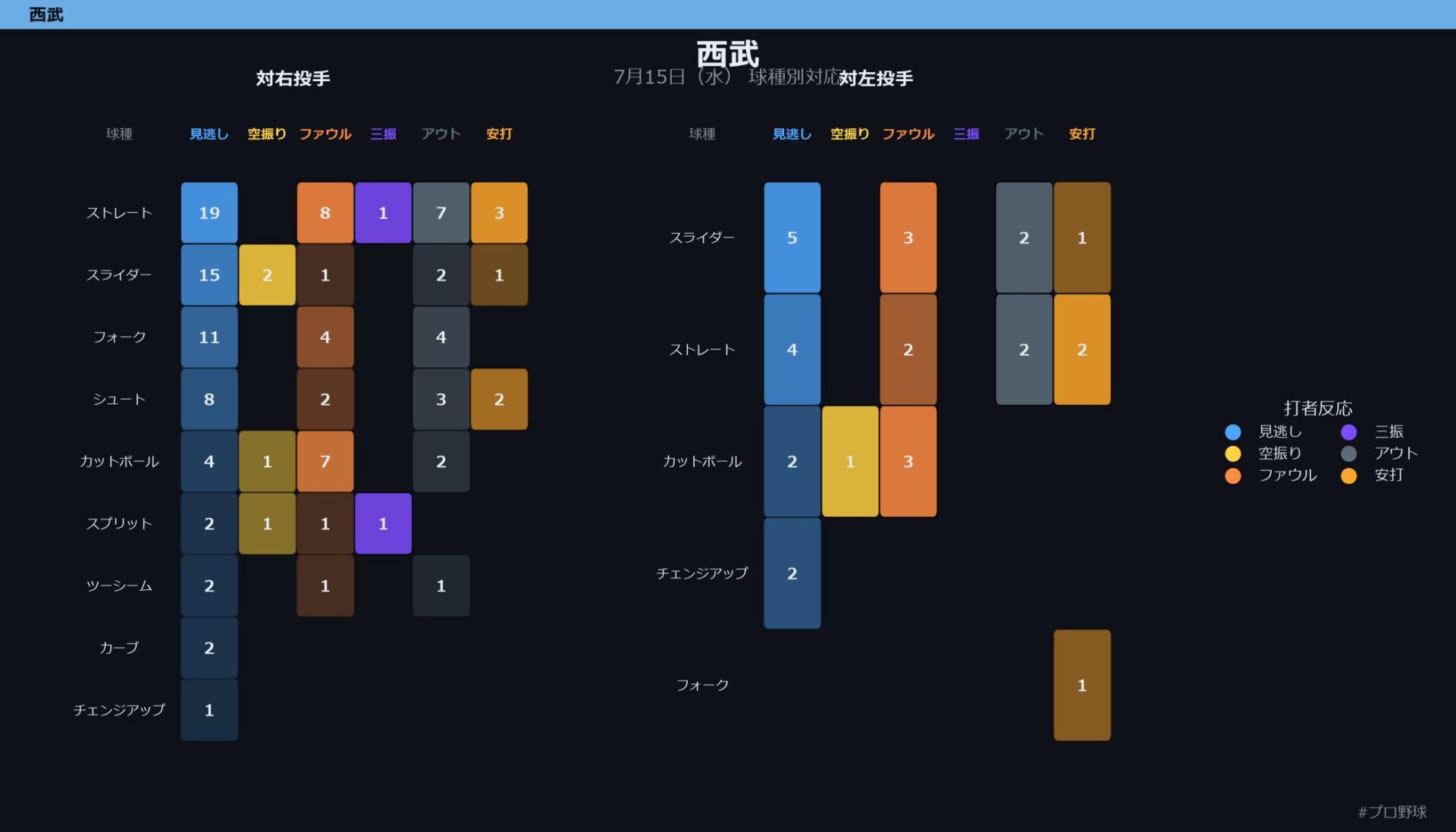Select スライダー 空振り yellow cell showing 2
The width and height of the screenshot is (1456, 832).
267,275
